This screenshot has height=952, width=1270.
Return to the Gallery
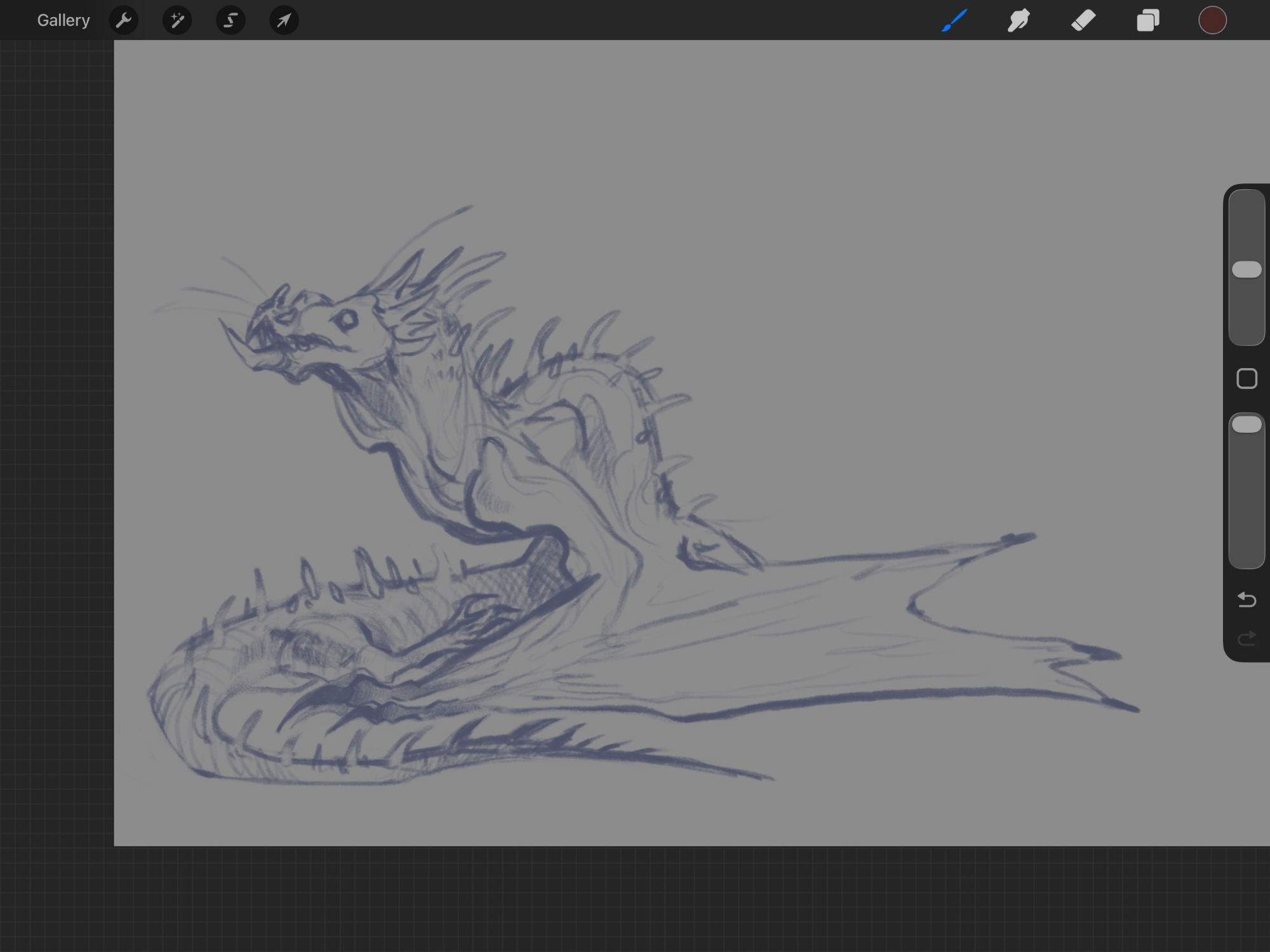tap(63, 20)
